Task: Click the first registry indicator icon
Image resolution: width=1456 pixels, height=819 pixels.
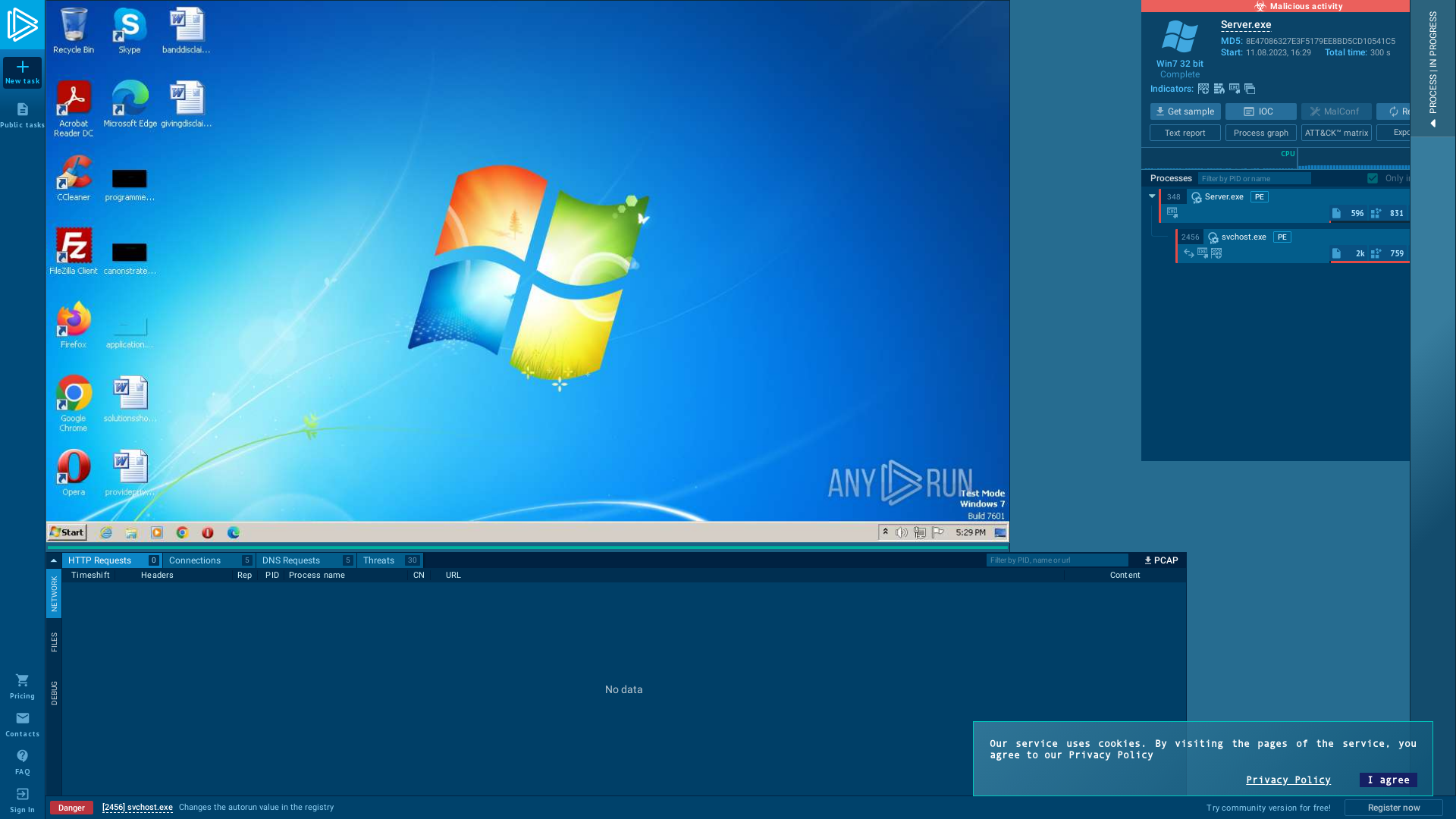Action: pos(1203,89)
